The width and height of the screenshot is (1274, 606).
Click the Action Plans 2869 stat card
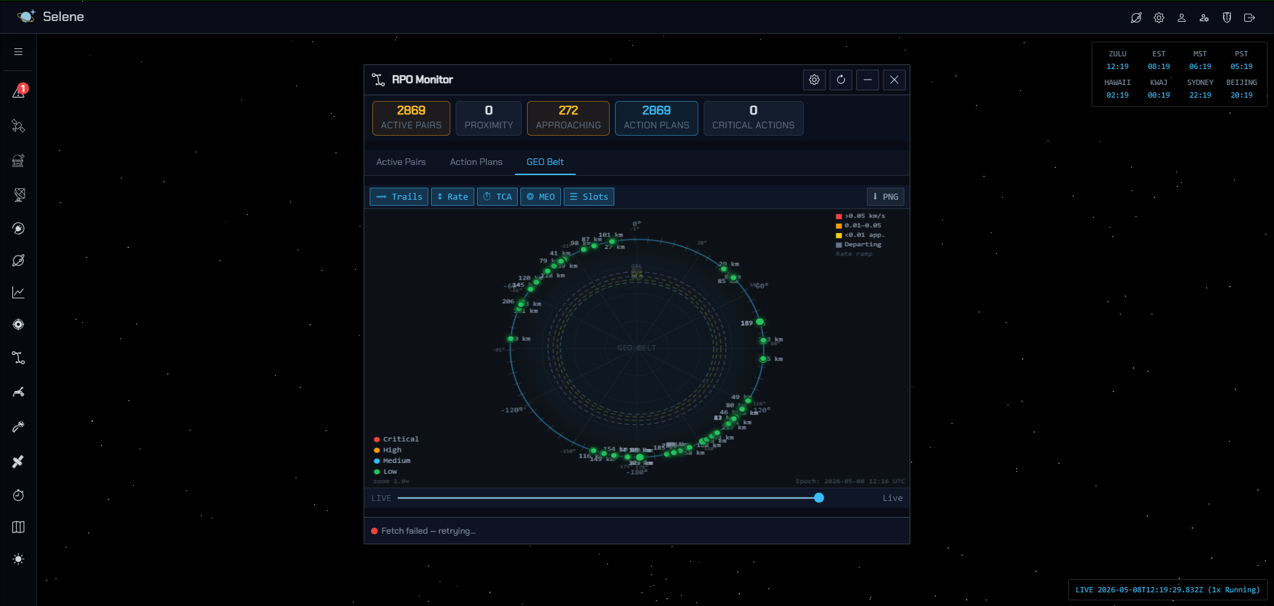point(656,118)
